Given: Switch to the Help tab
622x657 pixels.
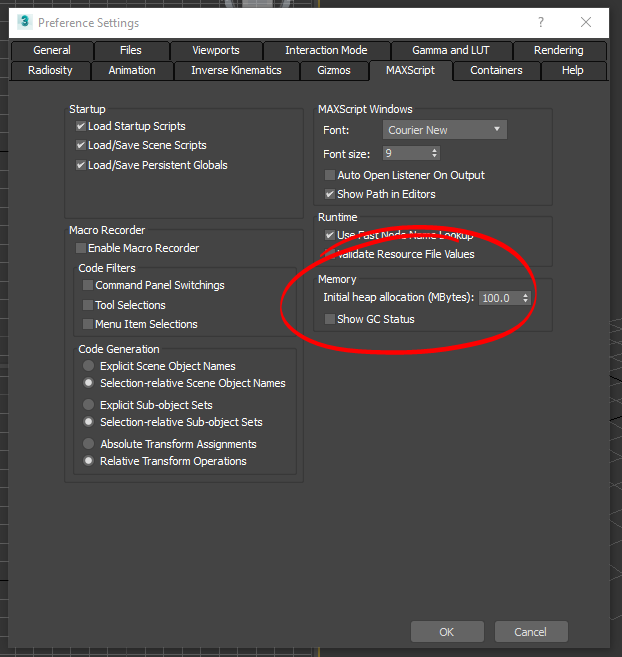Looking at the screenshot, I should pos(573,70).
